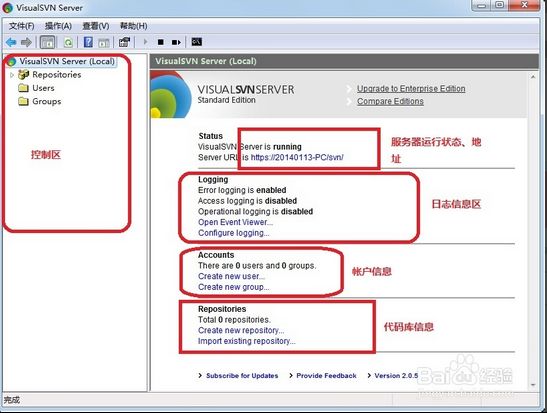The image size is (547, 413).
Task: Start the server with the play icon
Action: pos(145,42)
